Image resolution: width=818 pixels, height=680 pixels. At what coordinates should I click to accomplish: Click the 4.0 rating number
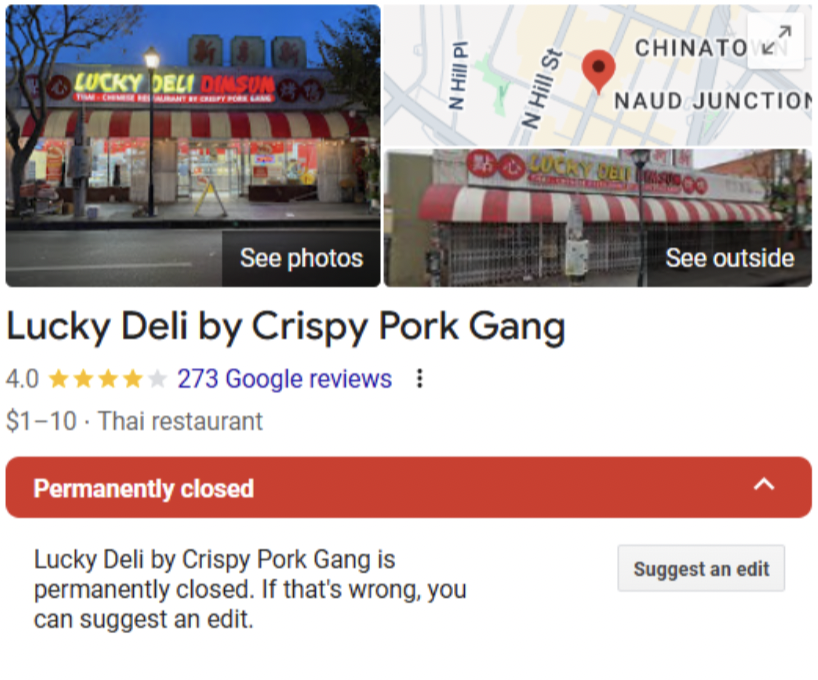(22, 379)
